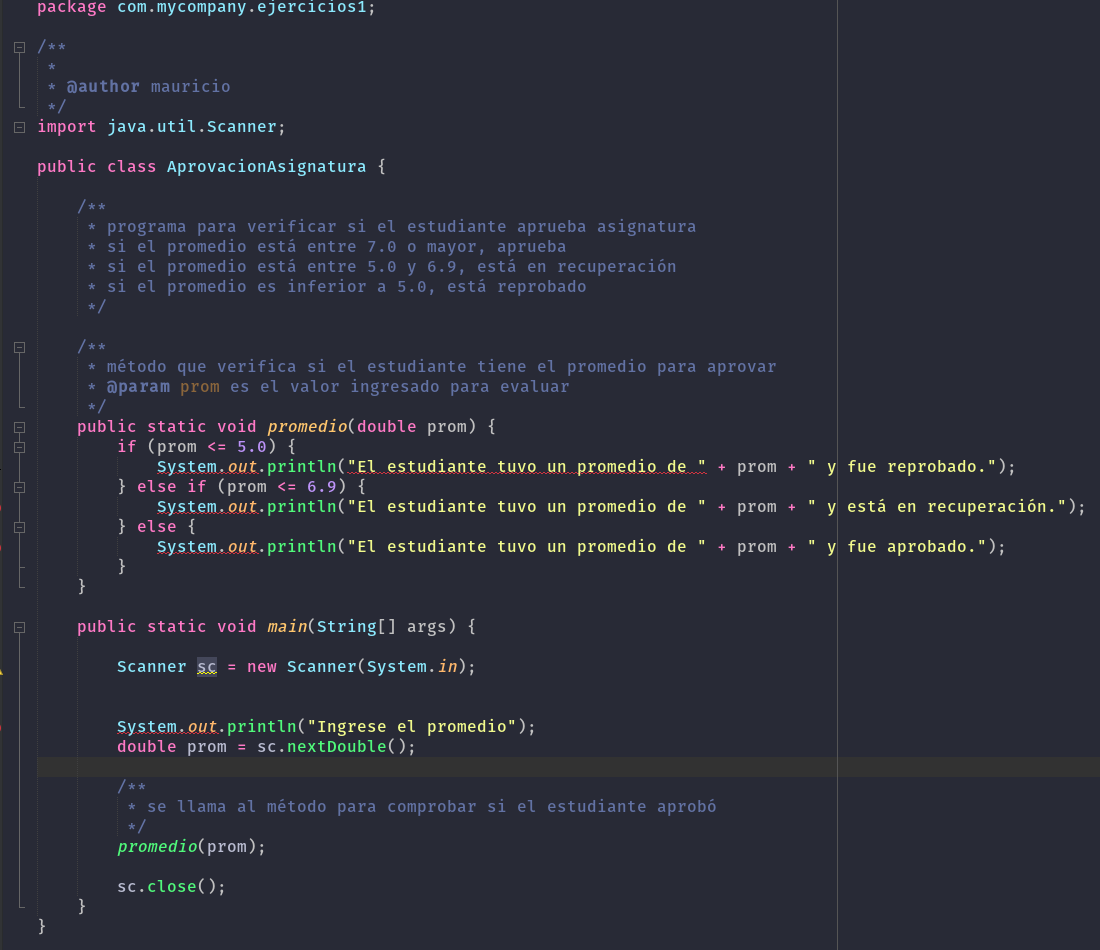Click the author name 'mauricio'
1100x950 pixels.
pos(190,86)
